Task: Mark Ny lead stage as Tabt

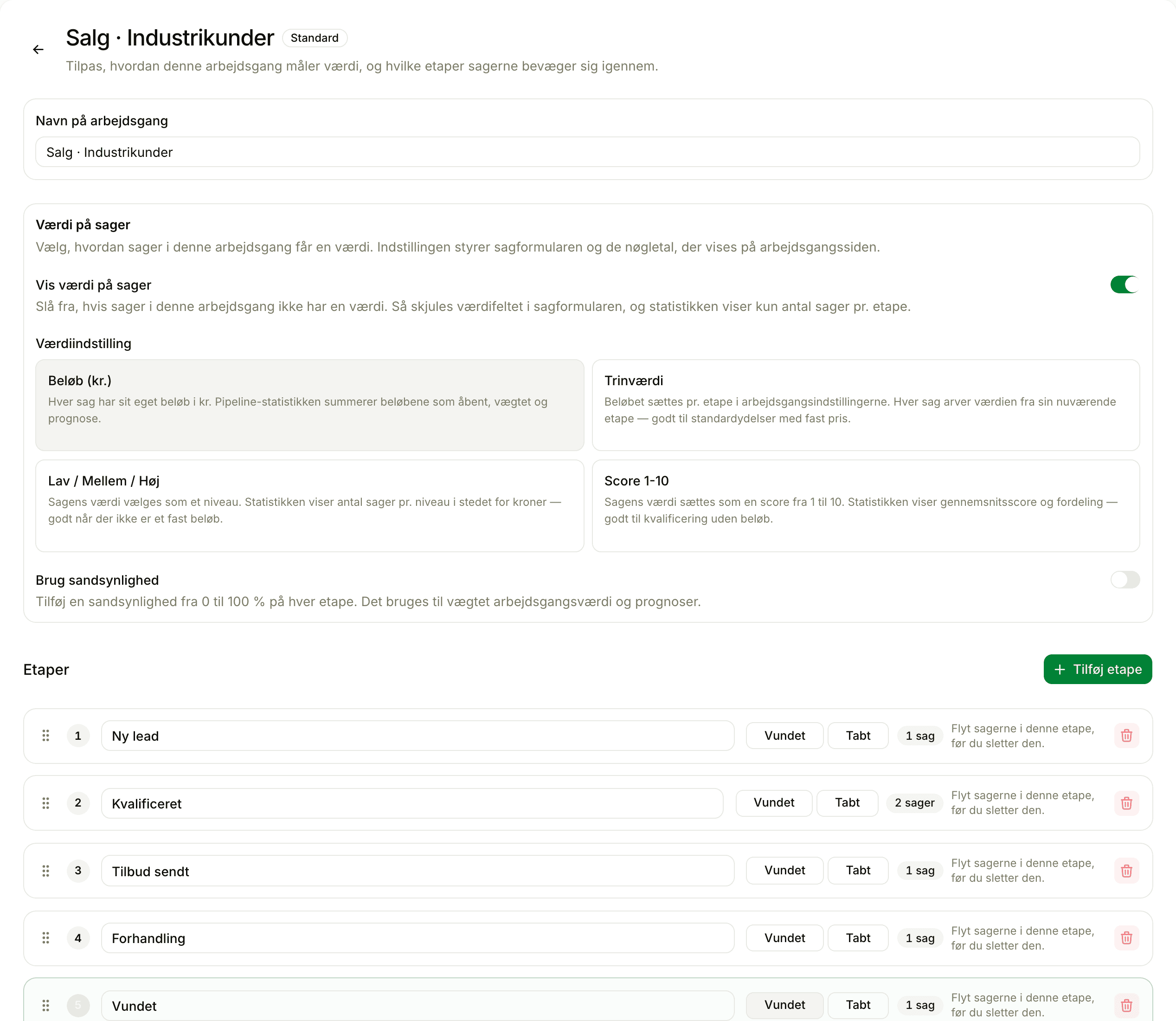Action: (x=858, y=736)
